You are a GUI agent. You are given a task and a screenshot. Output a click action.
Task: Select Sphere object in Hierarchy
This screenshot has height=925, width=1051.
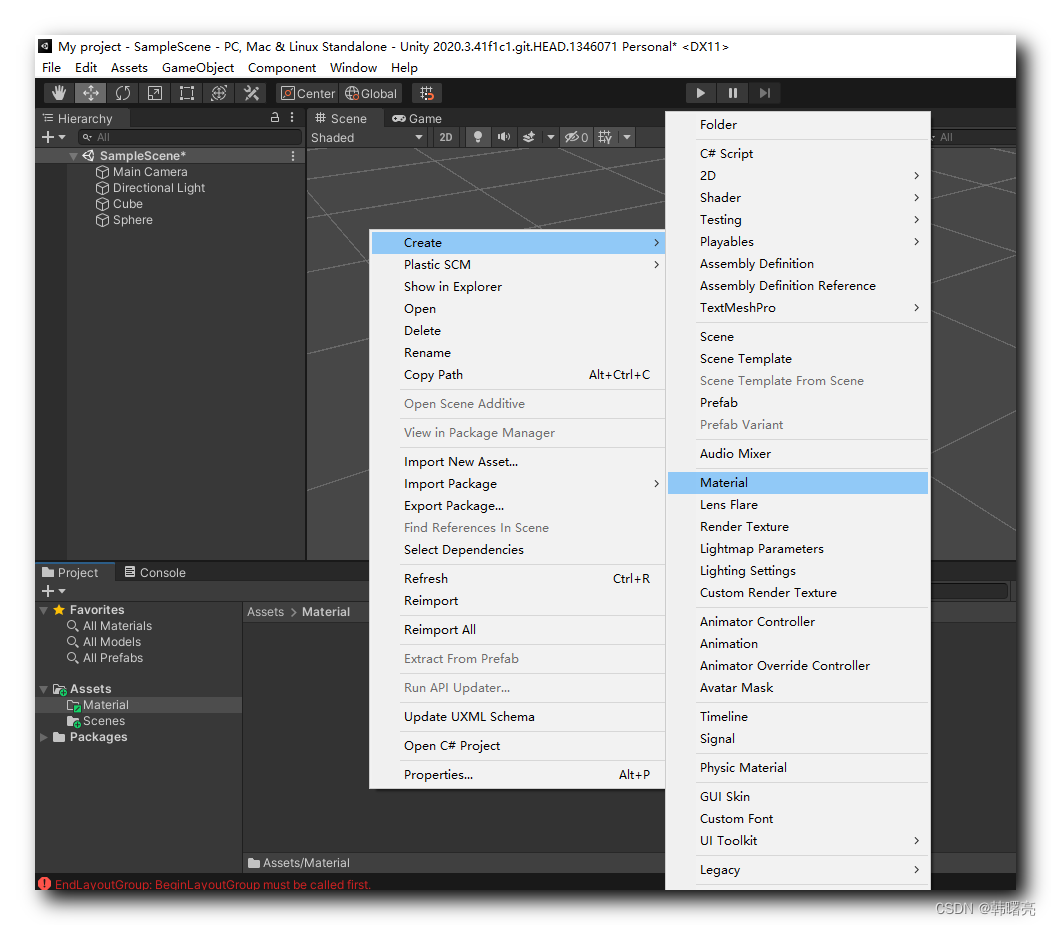tap(132, 220)
